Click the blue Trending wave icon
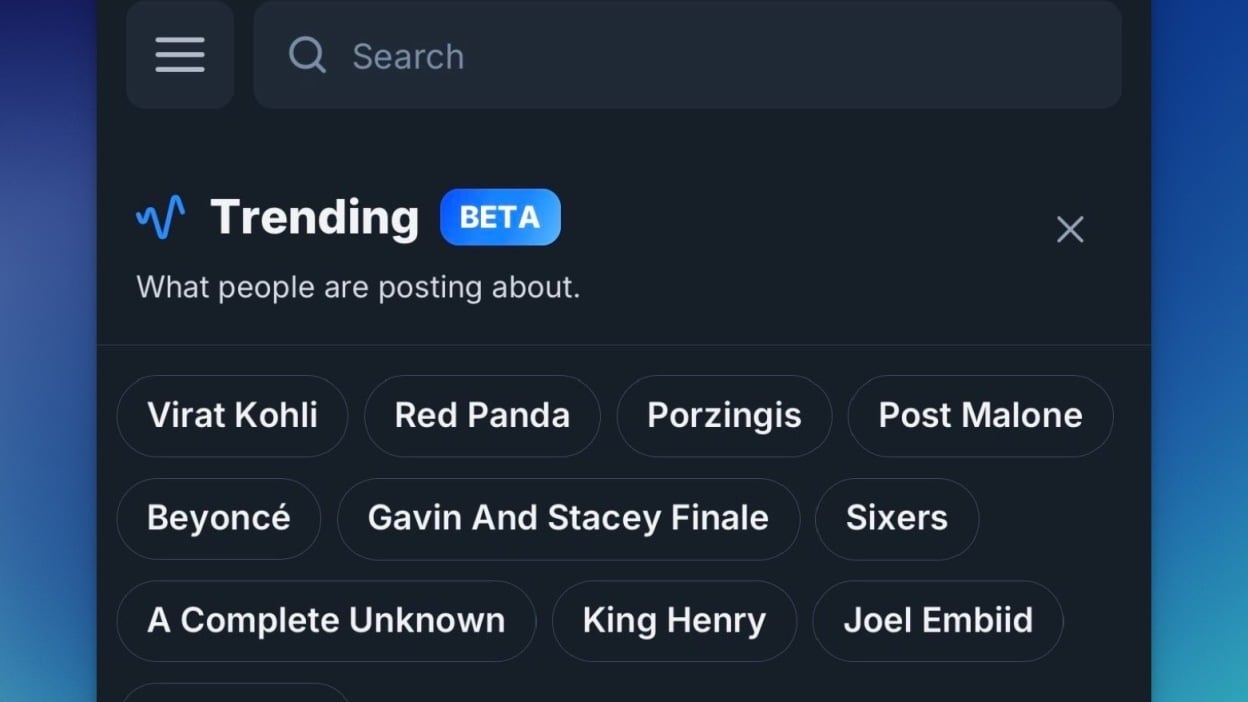Viewport: 1248px width, 702px height. [x=161, y=217]
